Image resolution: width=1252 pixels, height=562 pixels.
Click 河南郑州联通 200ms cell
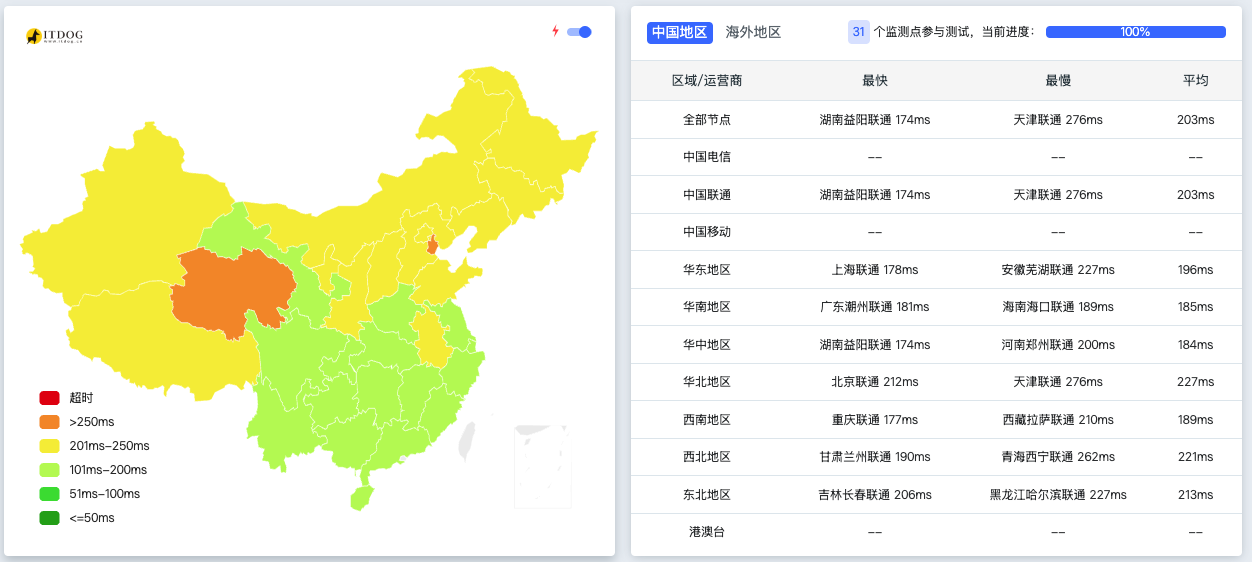[x=1058, y=345]
